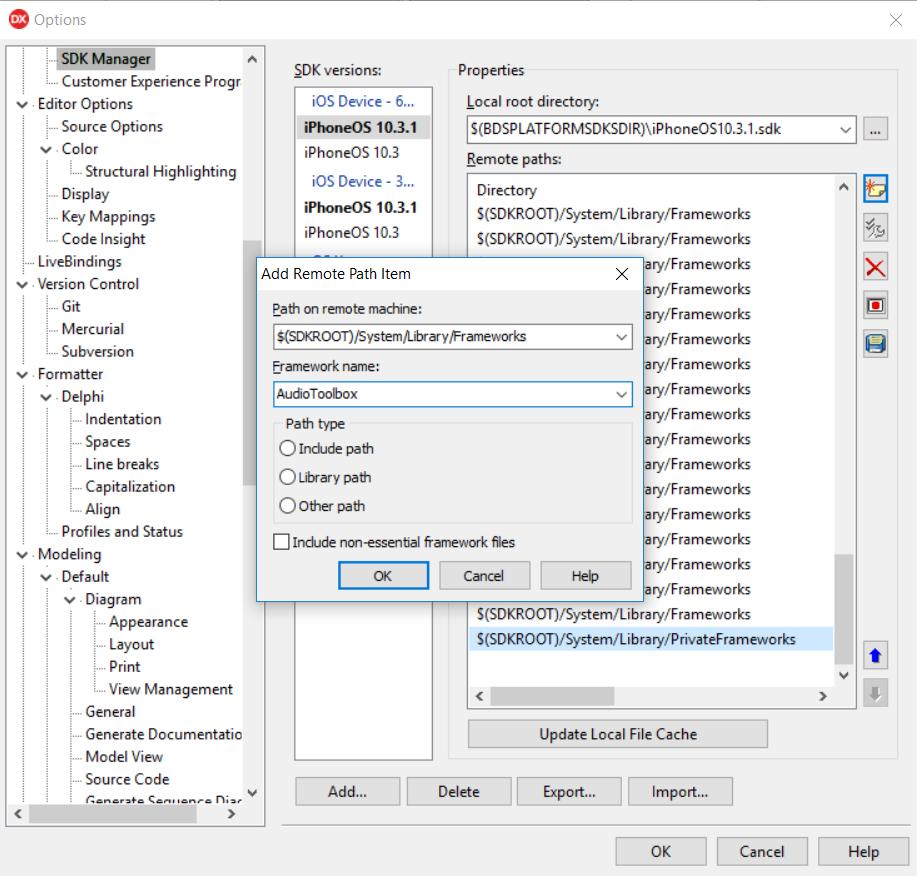Click the save paths disk icon
Image resolution: width=917 pixels, height=876 pixels.
875,343
